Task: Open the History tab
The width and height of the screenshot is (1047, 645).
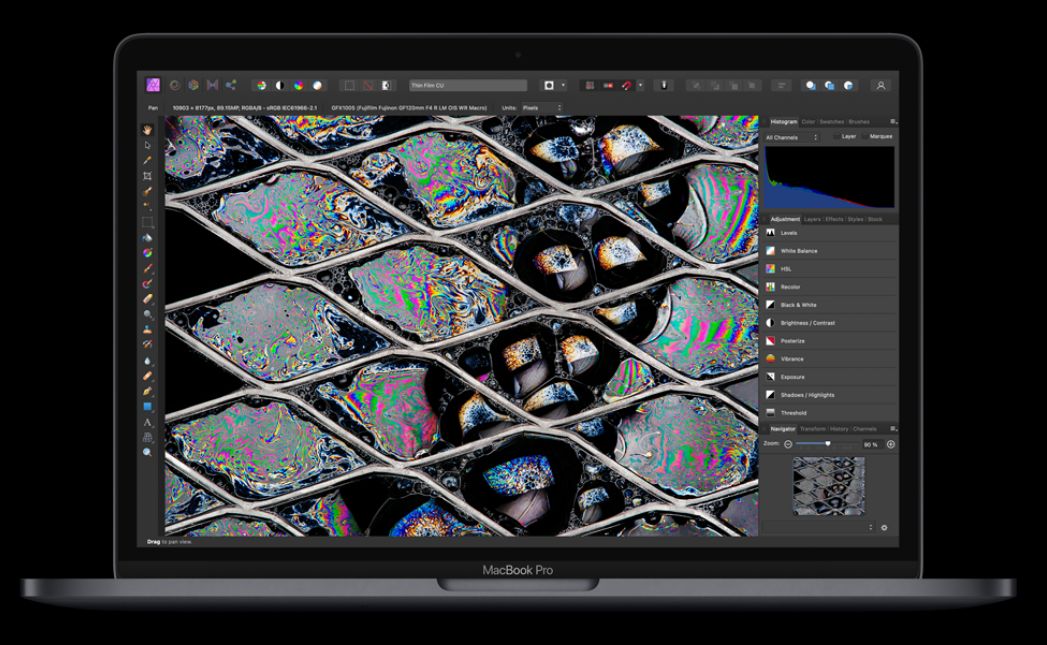Action: pyautogui.click(x=840, y=429)
